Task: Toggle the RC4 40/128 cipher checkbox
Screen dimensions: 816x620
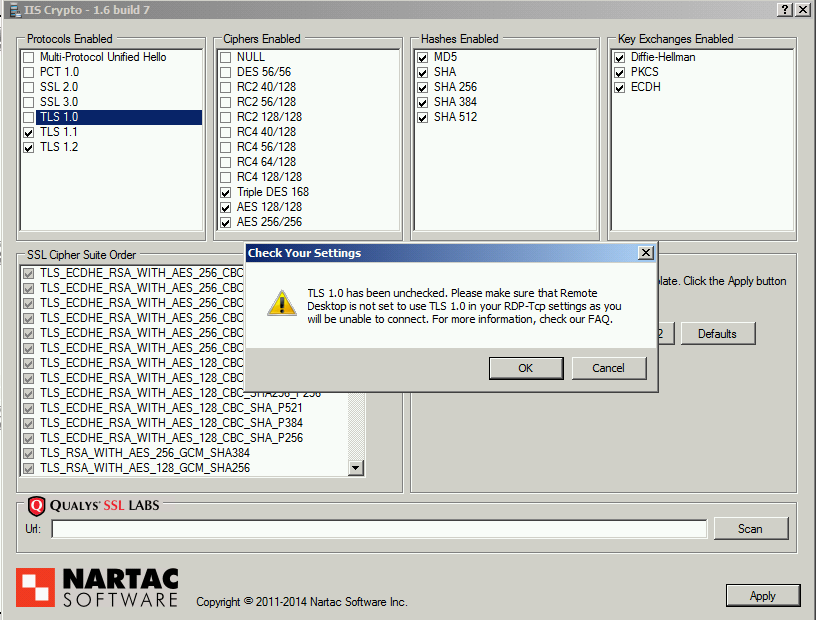Action: [x=225, y=133]
